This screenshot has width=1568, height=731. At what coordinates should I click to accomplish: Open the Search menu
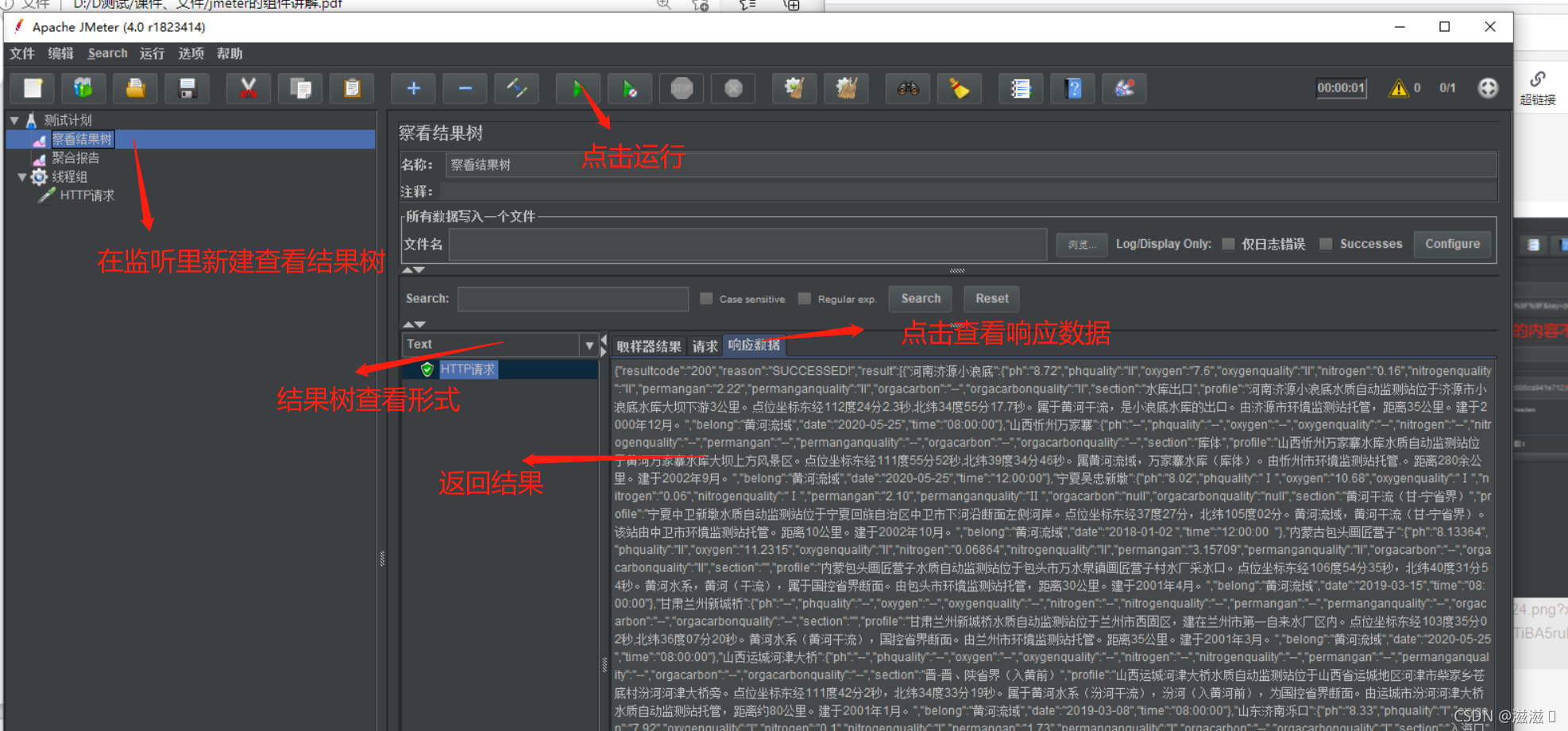point(107,53)
